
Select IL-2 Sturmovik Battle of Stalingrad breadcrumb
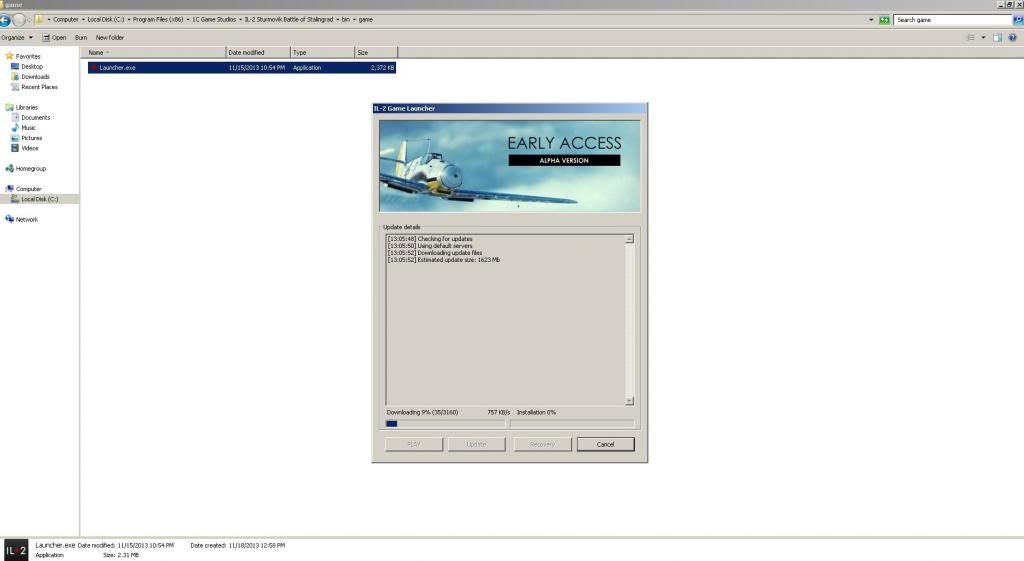289,20
